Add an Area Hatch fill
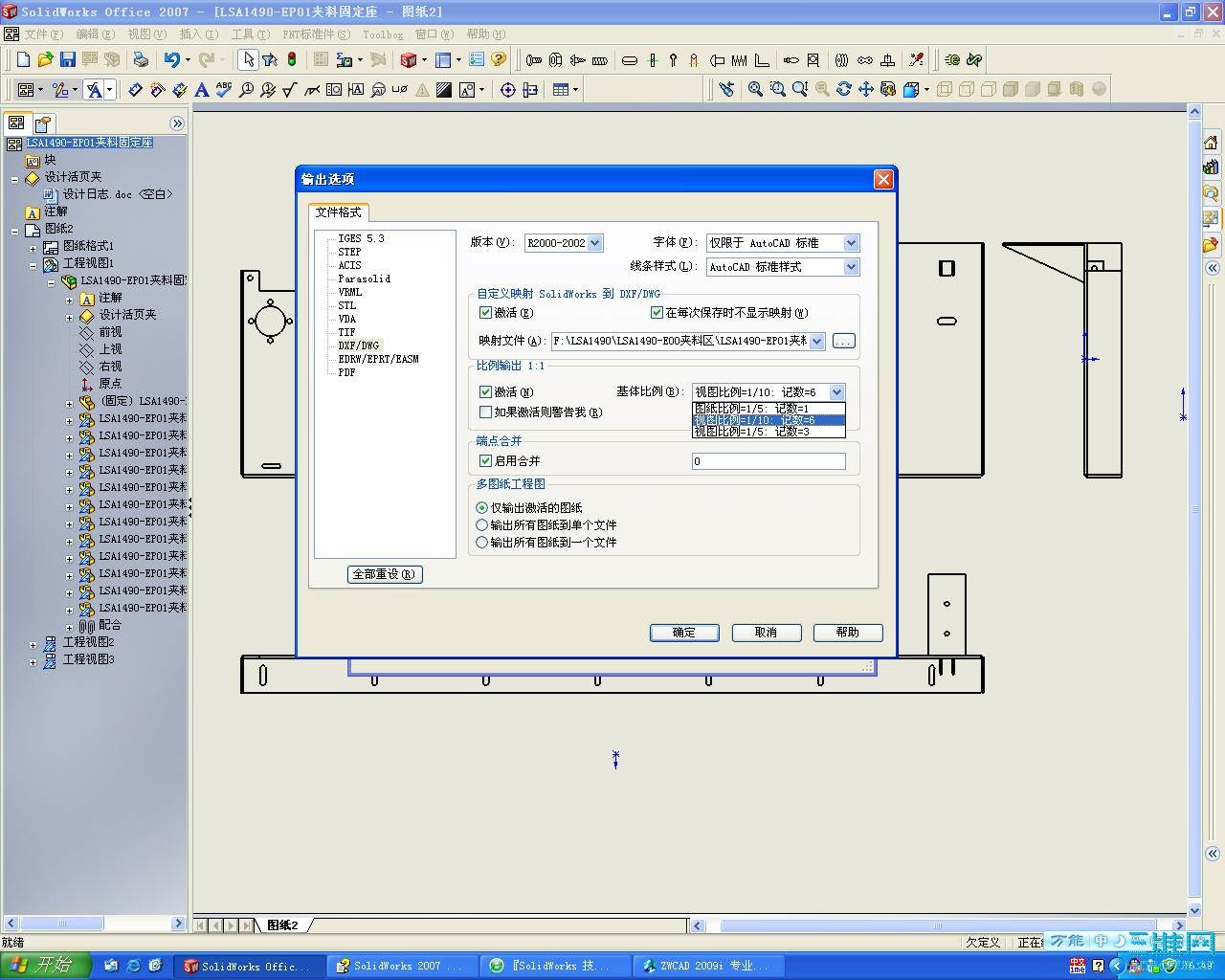Screen dimensions: 1225x980 [444, 90]
